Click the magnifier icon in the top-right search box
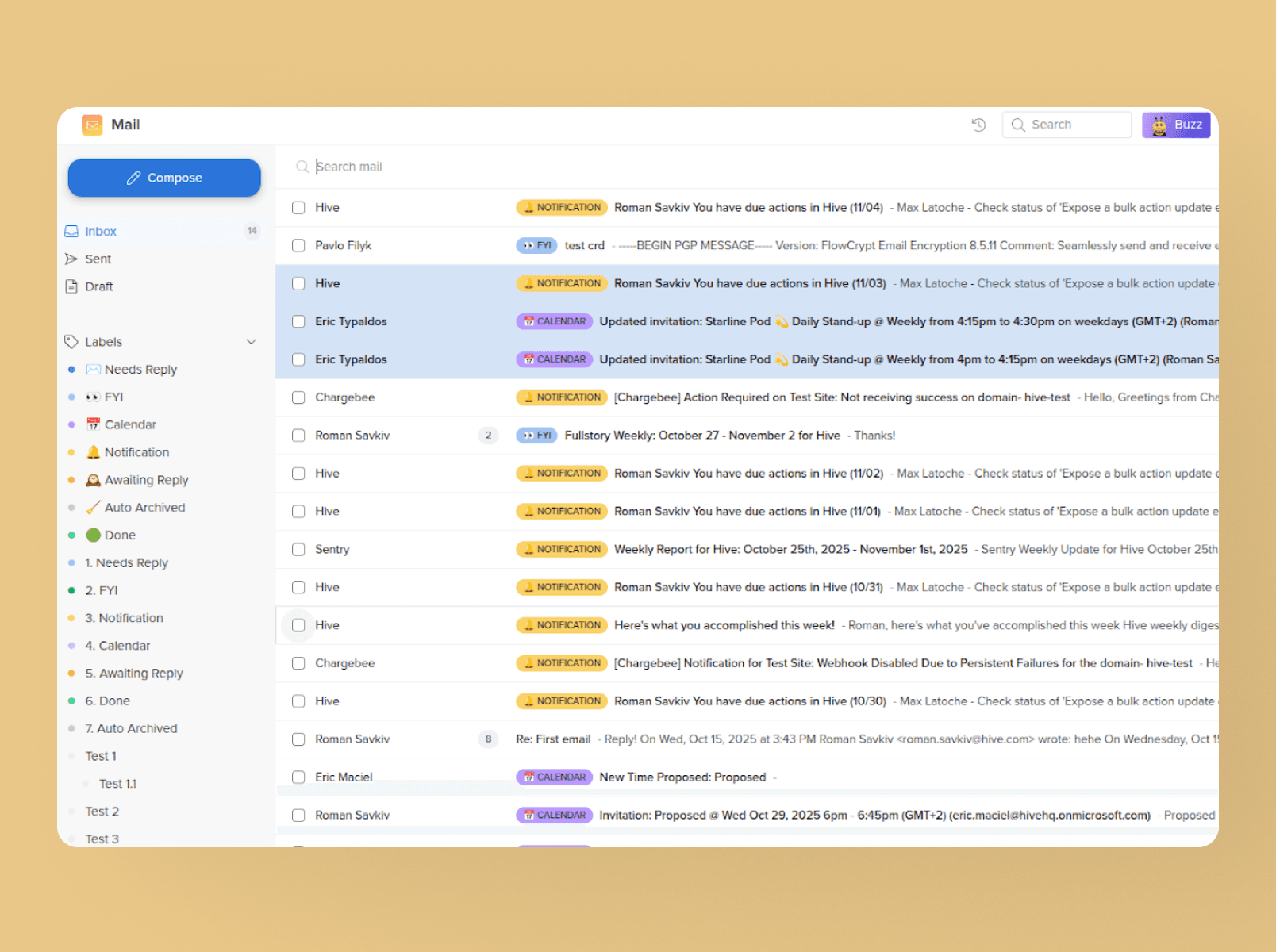The width and height of the screenshot is (1276, 952). pos(1019,125)
